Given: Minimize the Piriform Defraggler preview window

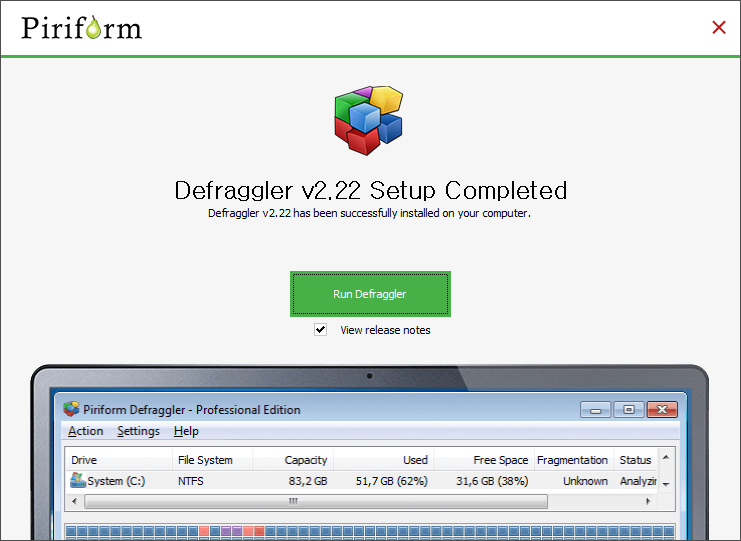Looking at the screenshot, I should pyautogui.click(x=595, y=410).
